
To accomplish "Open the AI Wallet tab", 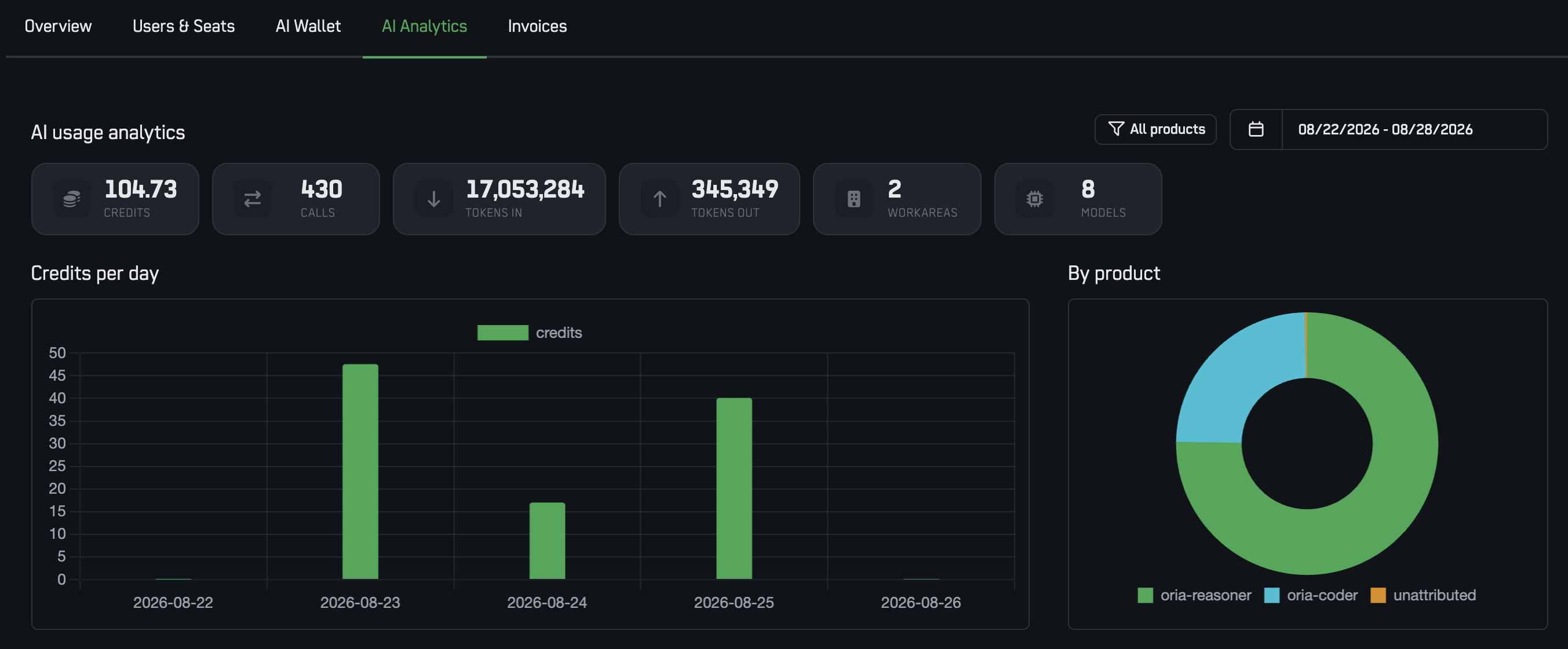I will tap(308, 26).
